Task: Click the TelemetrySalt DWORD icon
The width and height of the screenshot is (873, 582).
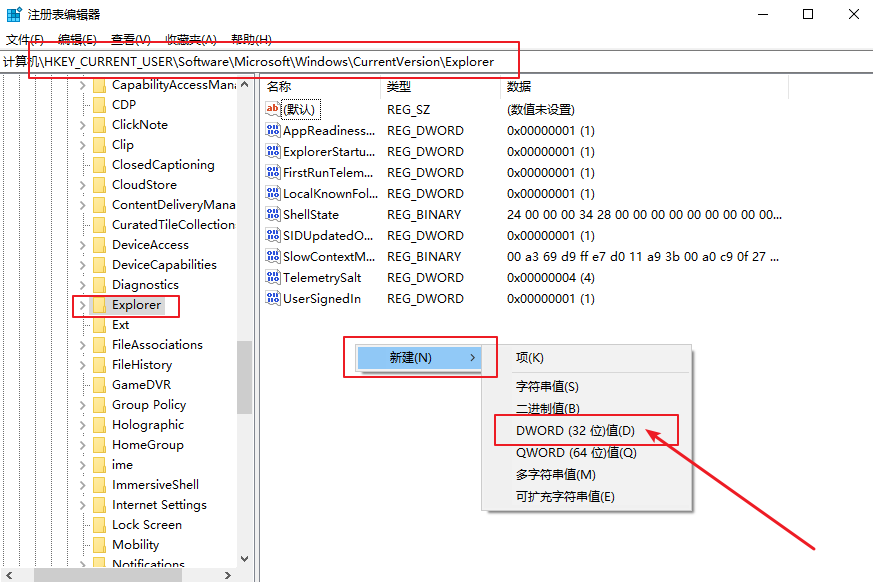Action: [x=271, y=277]
